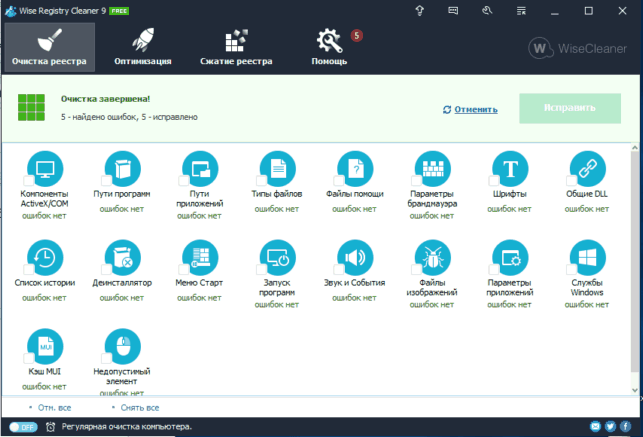Image resolution: width=643 pixels, height=437 pixels.
Task: Open the Компоненты ActiveX/COM category icon
Action: point(45,168)
